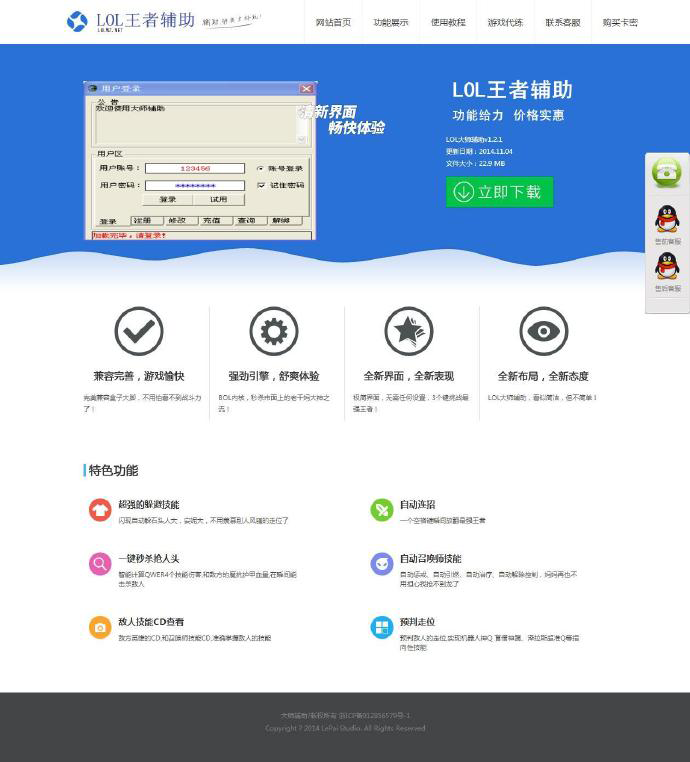Go to 网站首页 in the navigation
The image size is (690, 762).
coord(333,22)
